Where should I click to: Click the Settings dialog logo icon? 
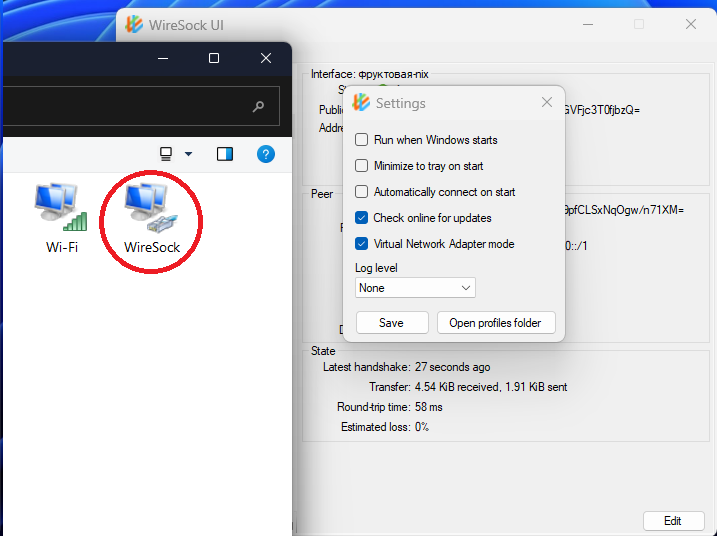pos(361,102)
